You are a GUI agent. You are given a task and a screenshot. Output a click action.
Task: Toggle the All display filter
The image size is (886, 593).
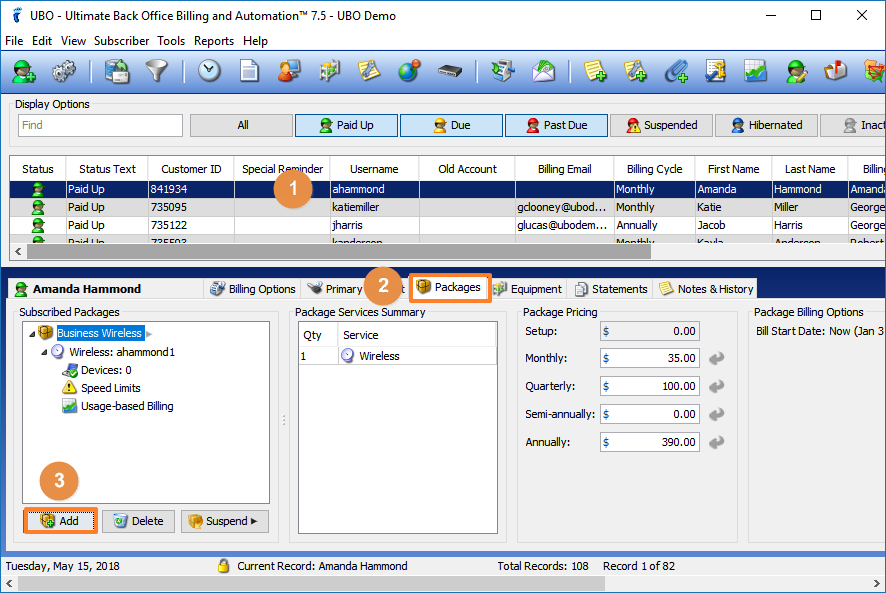pos(242,125)
